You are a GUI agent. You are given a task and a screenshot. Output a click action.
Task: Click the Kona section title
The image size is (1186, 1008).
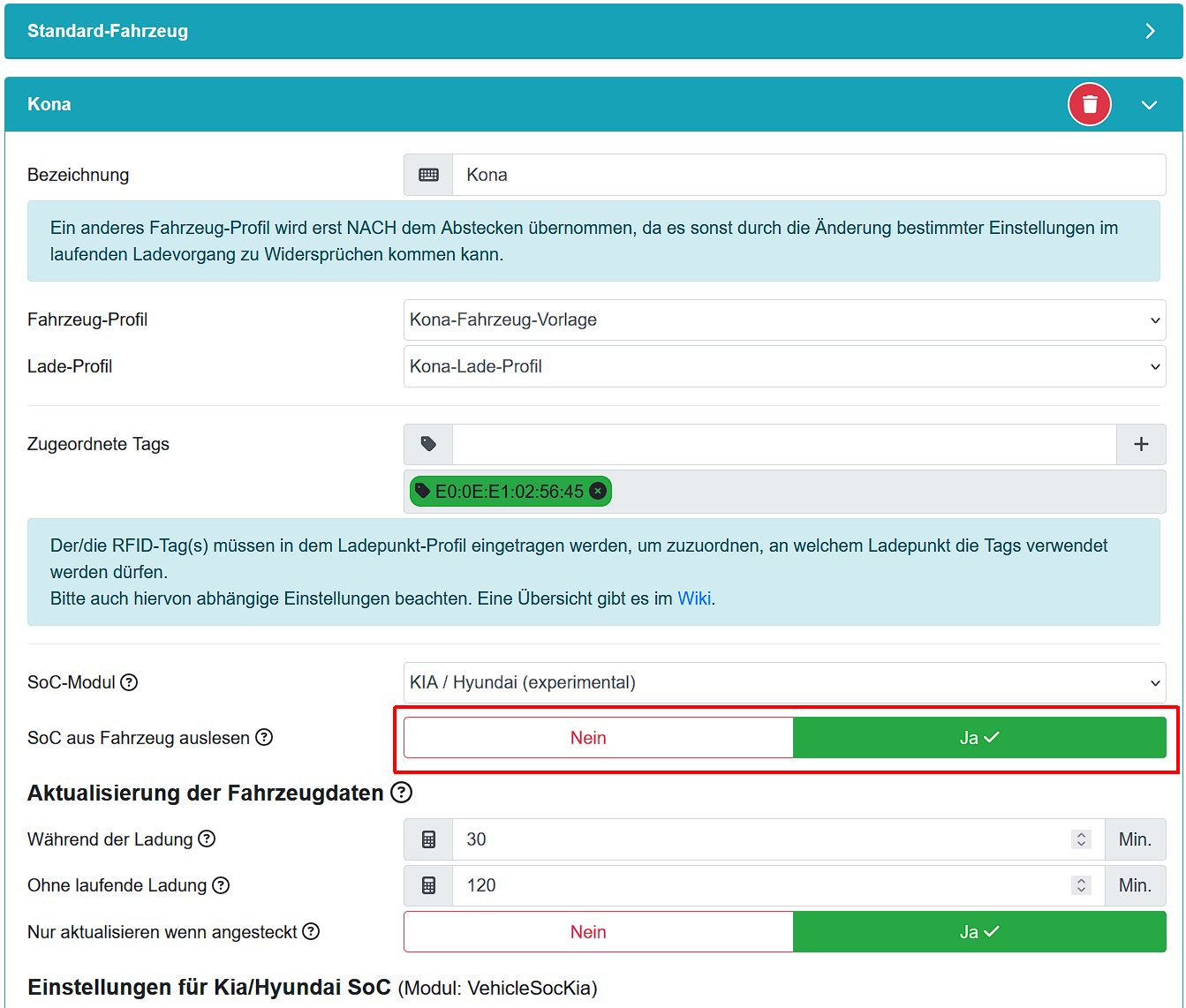49,104
